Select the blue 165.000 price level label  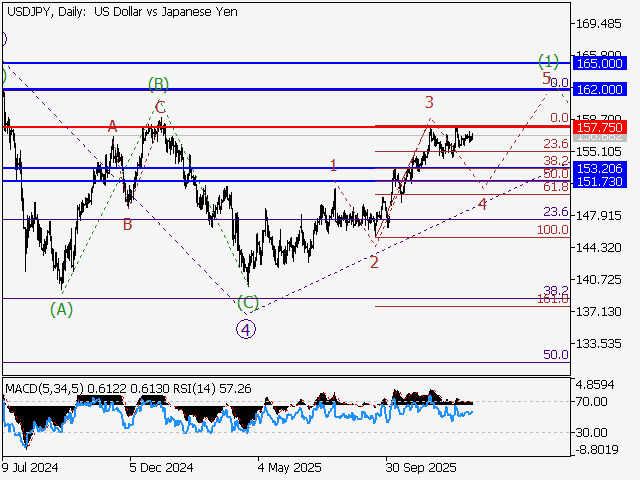tap(600, 62)
